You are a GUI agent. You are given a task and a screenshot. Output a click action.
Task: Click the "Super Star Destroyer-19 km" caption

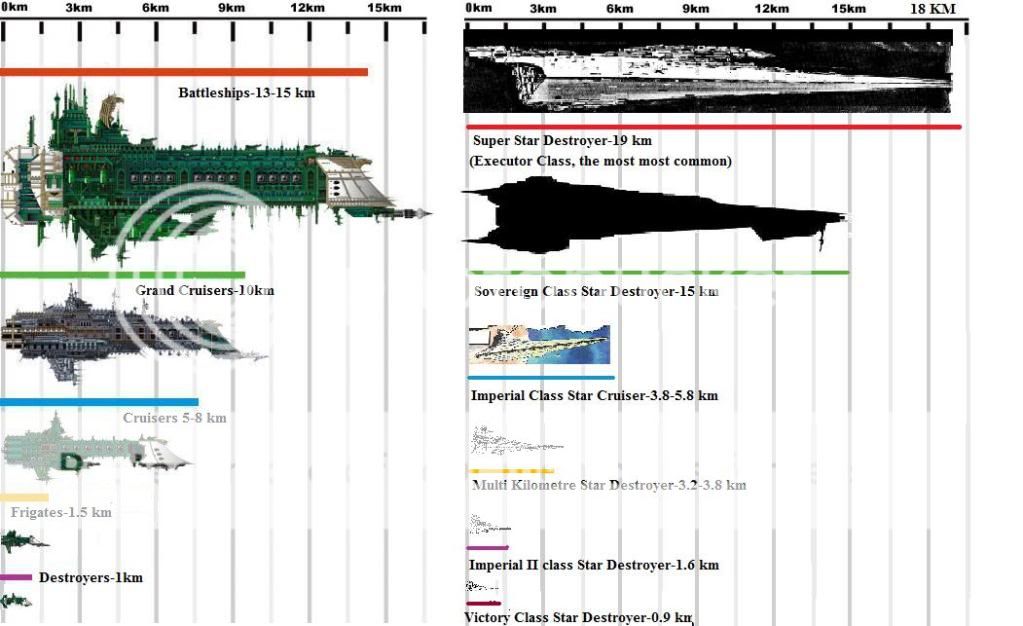point(562,140)
